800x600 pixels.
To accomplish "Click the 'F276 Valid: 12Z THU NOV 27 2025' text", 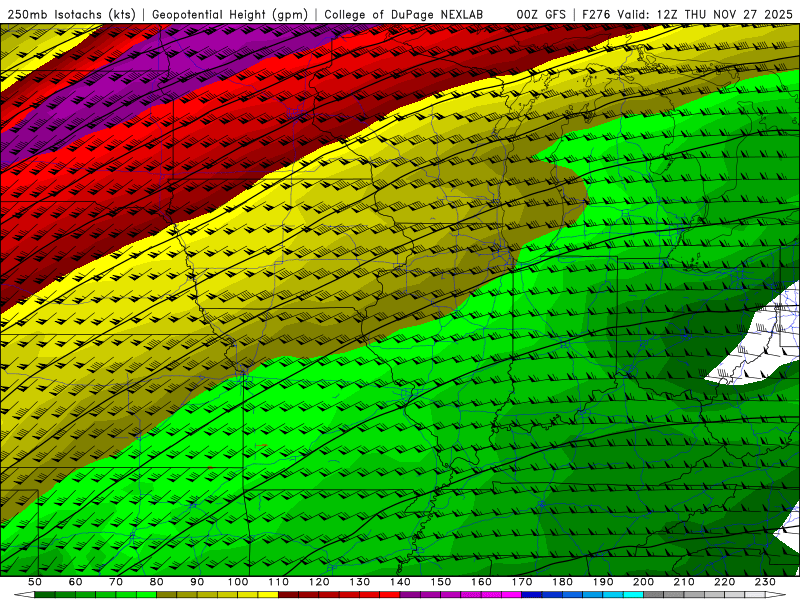I will (687, 15).
